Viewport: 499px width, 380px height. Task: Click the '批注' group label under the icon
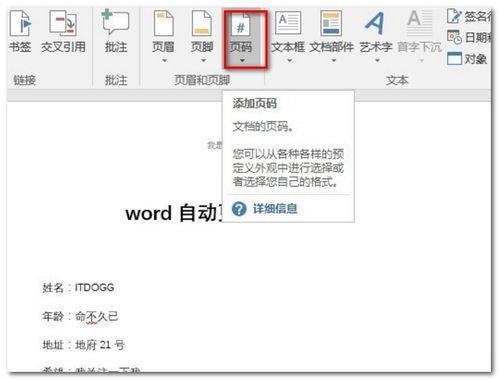coord(116,80)
